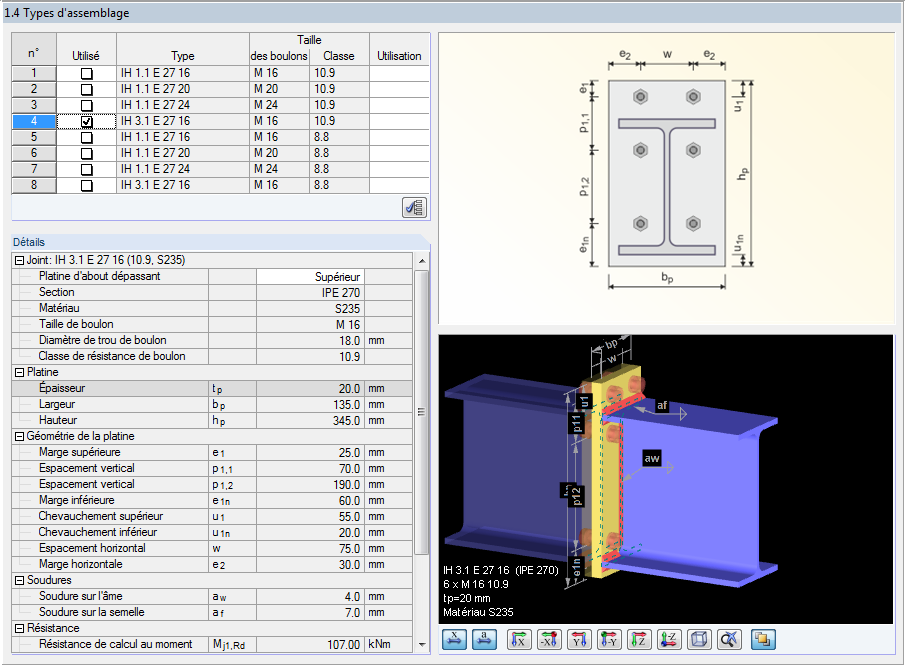This screenshot has width=906, height=667.
Task: Set view in Y direction
Action: tap(579, 639)
